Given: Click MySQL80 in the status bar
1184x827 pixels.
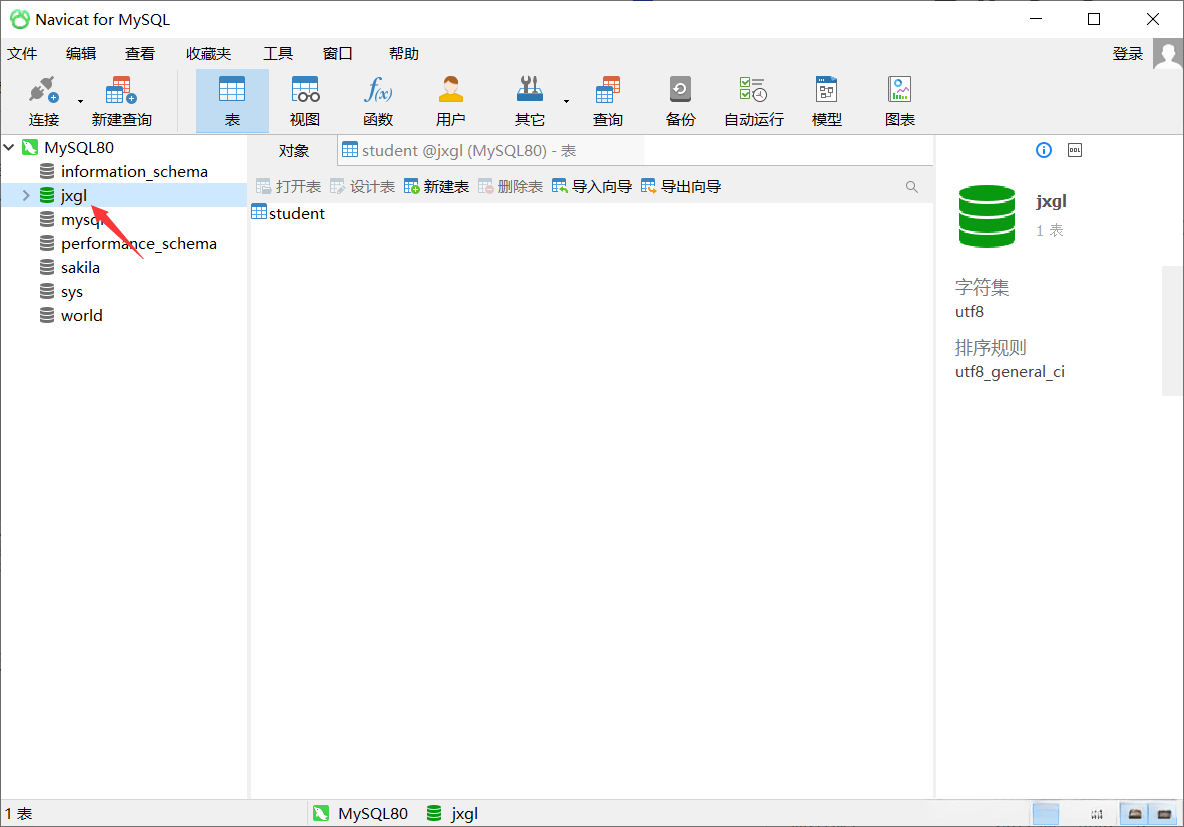Looking at the screenshot, I should coord(360,813).
